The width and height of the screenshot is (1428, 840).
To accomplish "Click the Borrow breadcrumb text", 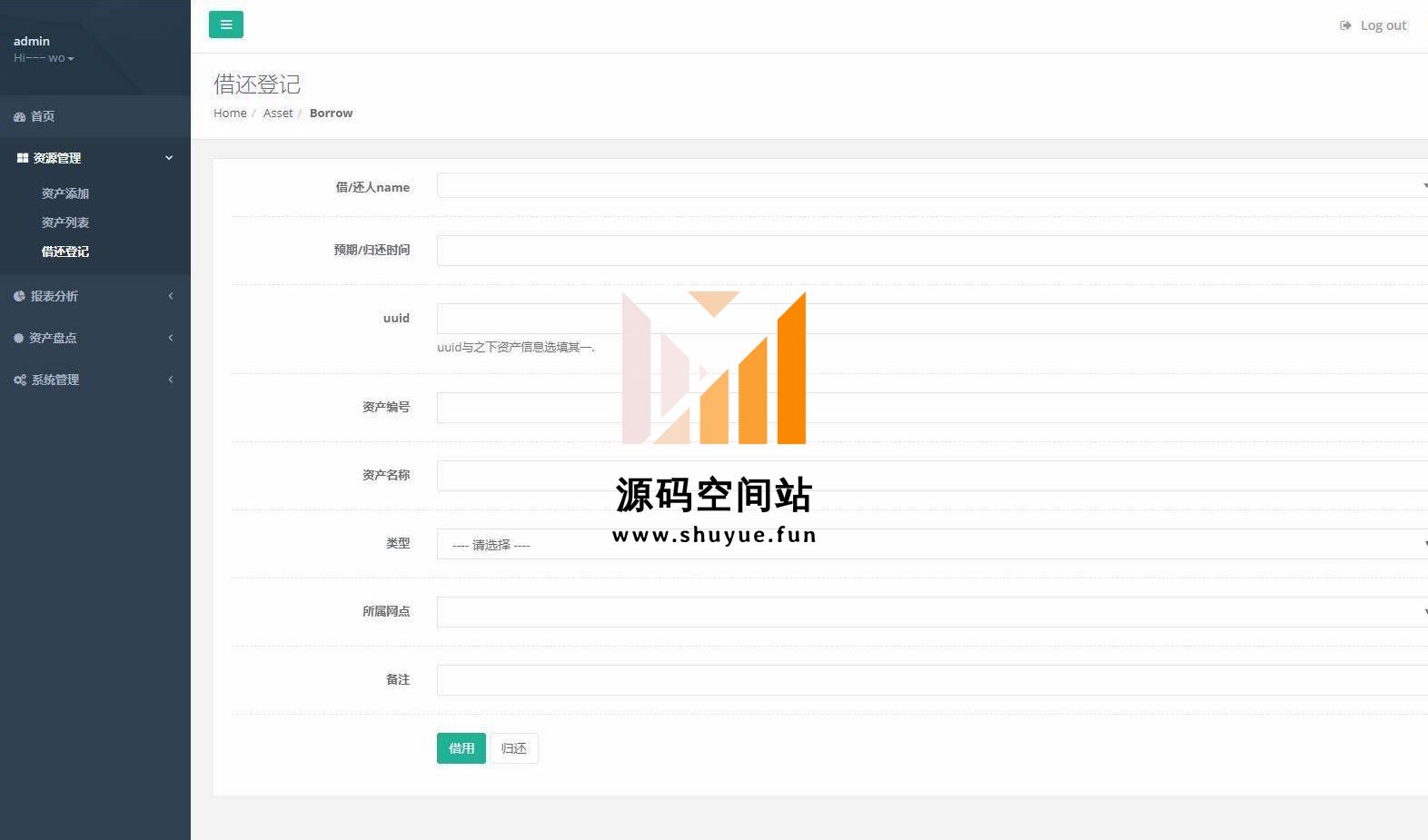I will tap(331, 113).
